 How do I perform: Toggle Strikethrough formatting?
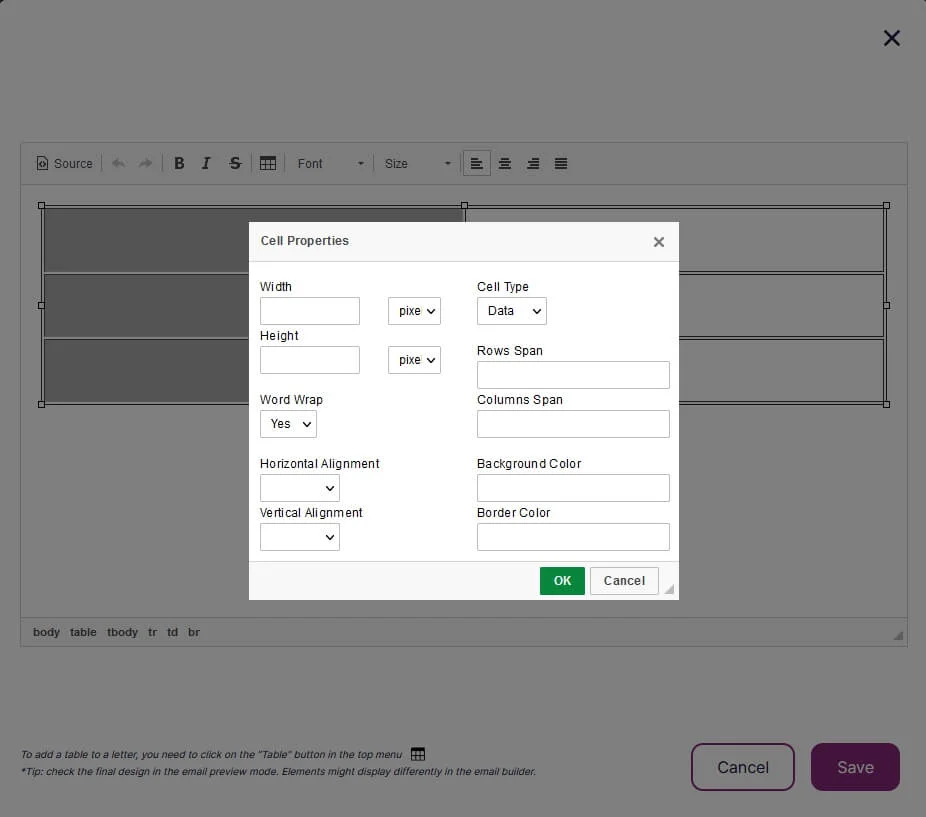point(235,164)
